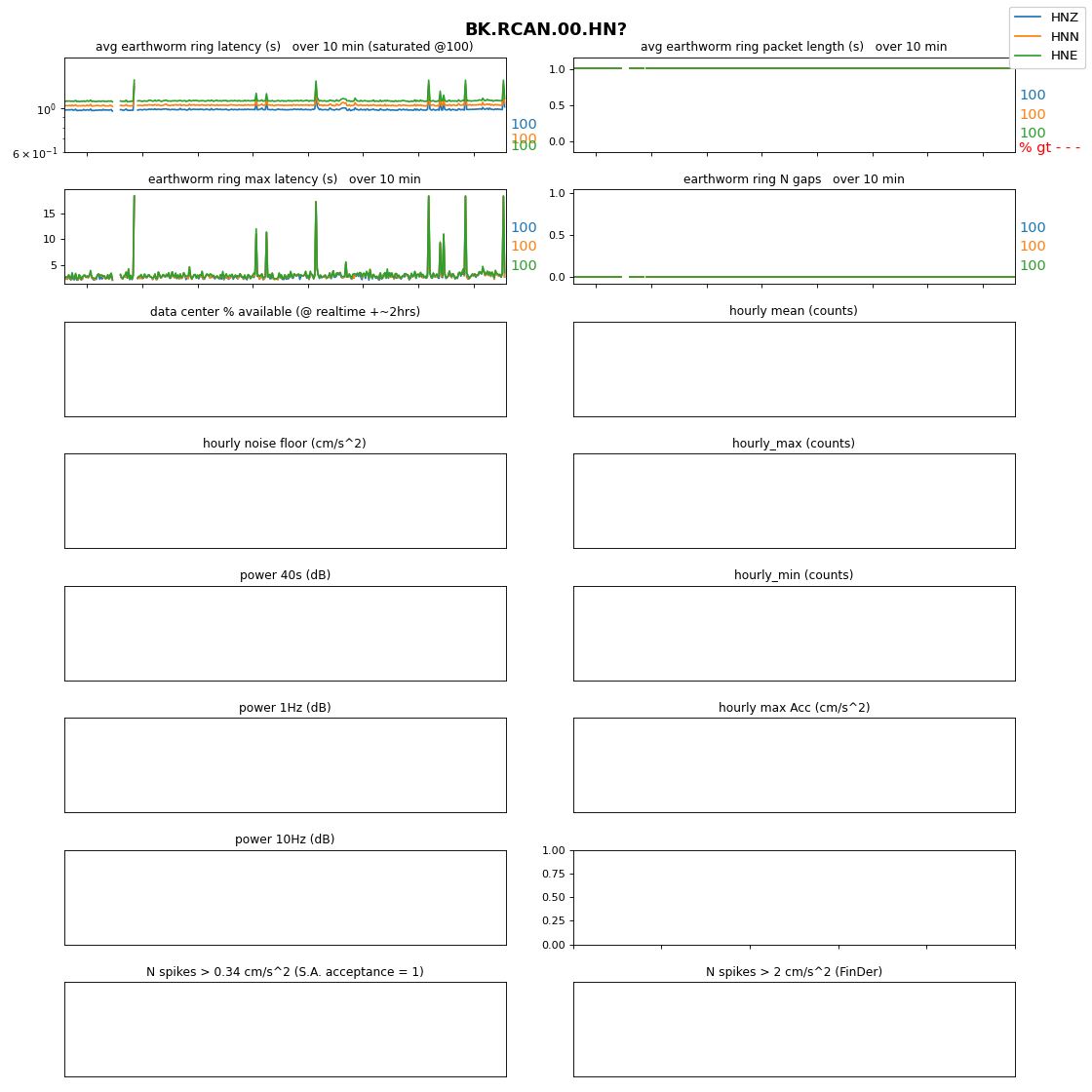This screenshot has width=1092, height=1092.
Task: Click the empty 'hourly_min (counts)' panel
Action: pos(794,634)
